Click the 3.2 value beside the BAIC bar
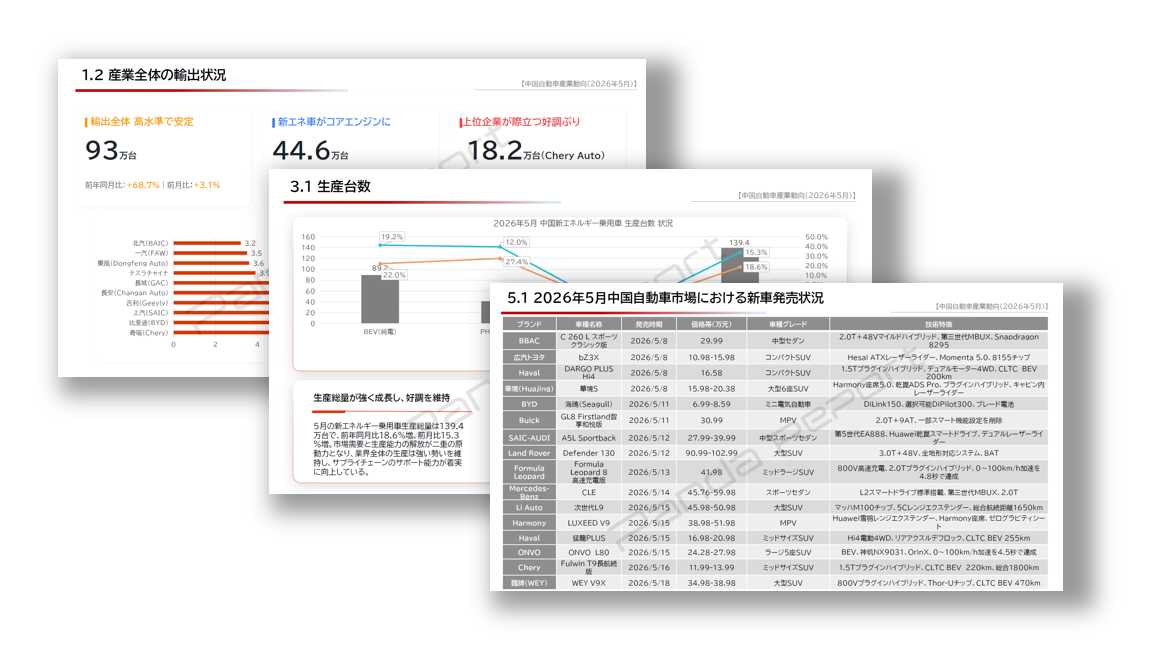The width and height of the screenshot is (1159, 658). tap(250, 242)
